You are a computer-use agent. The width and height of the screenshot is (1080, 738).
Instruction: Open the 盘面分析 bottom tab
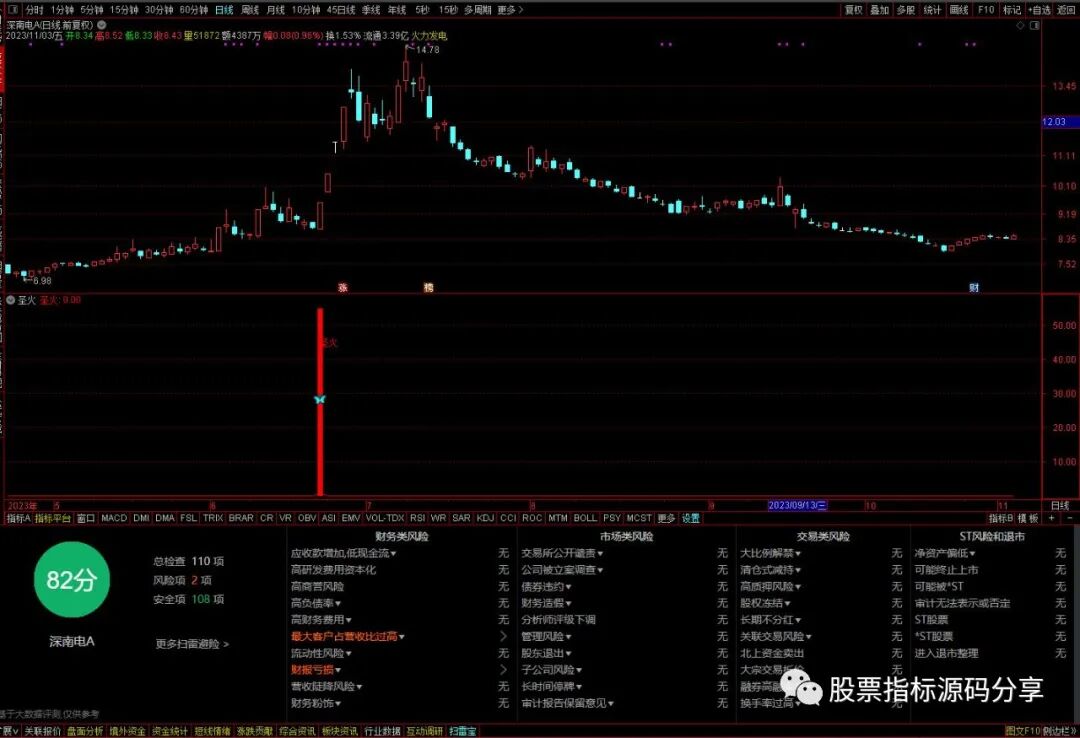pos(85,731)
